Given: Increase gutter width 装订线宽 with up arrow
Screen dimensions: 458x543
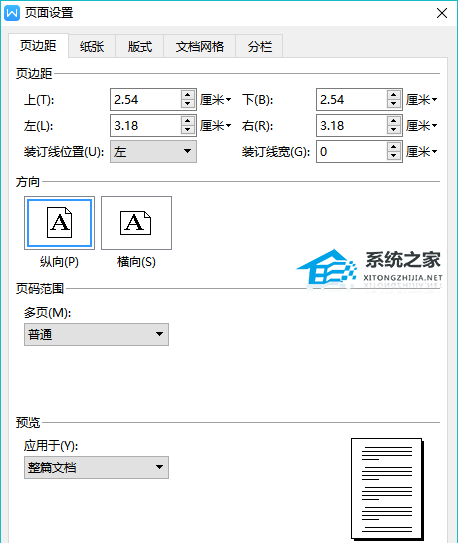Looking at the screenshot, I should tap(393, 147).
